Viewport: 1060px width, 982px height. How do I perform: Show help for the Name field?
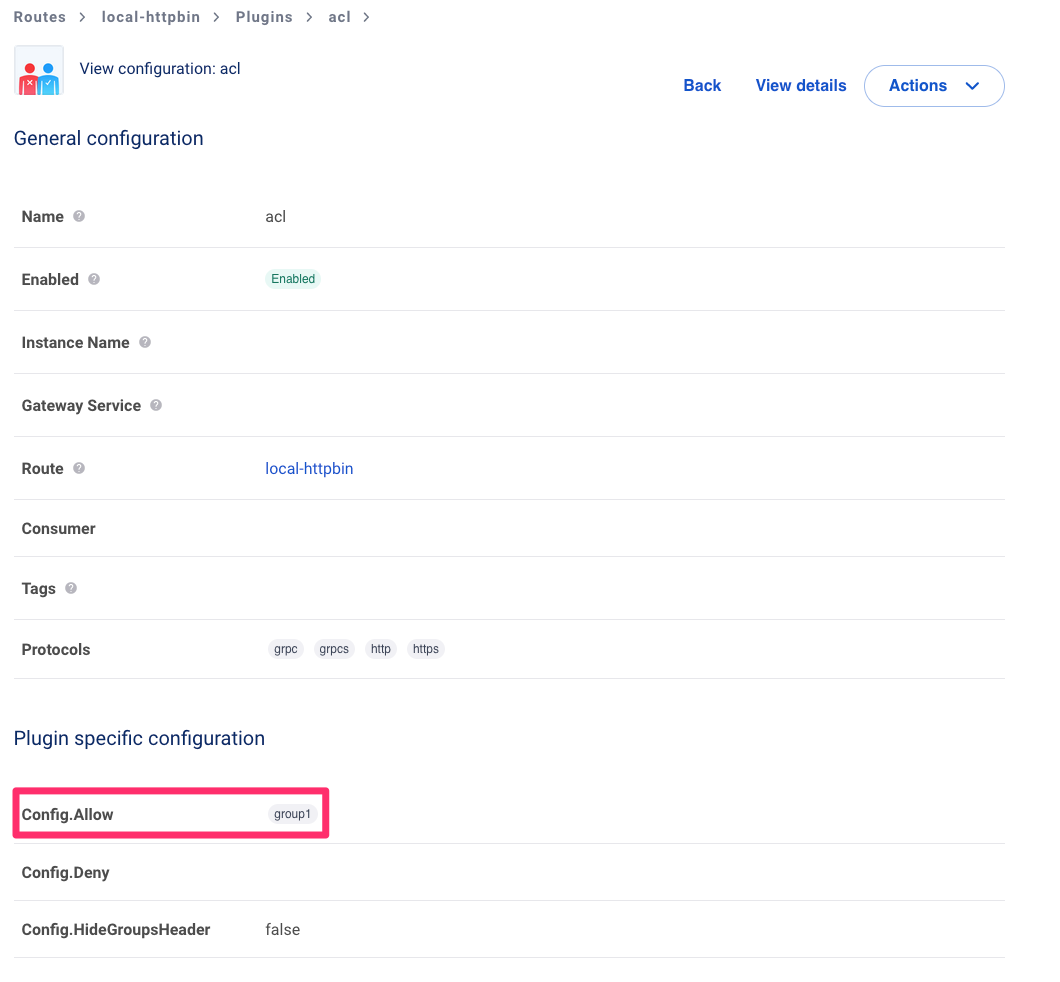[x=79, y=216]
